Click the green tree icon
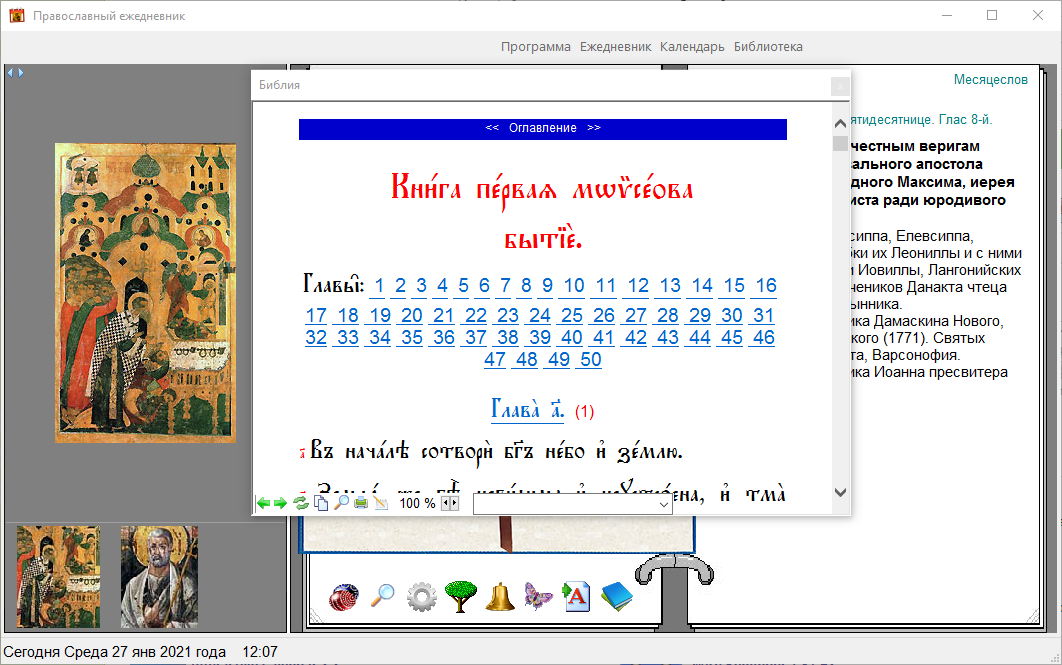The height and width of the screenshot is (665, 1062). [x=461, y=597]
